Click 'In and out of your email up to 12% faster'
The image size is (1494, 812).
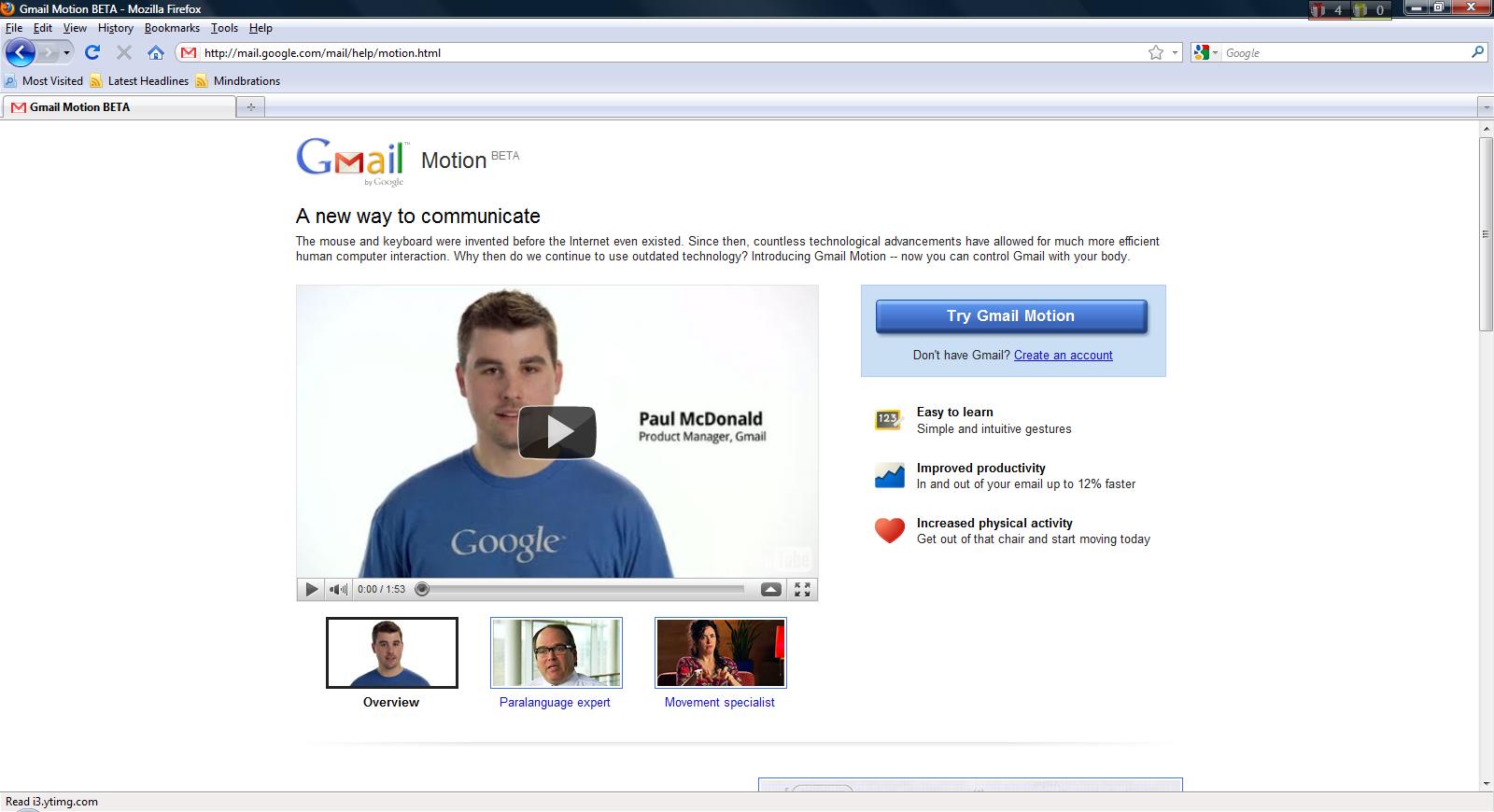[1026, 484]
